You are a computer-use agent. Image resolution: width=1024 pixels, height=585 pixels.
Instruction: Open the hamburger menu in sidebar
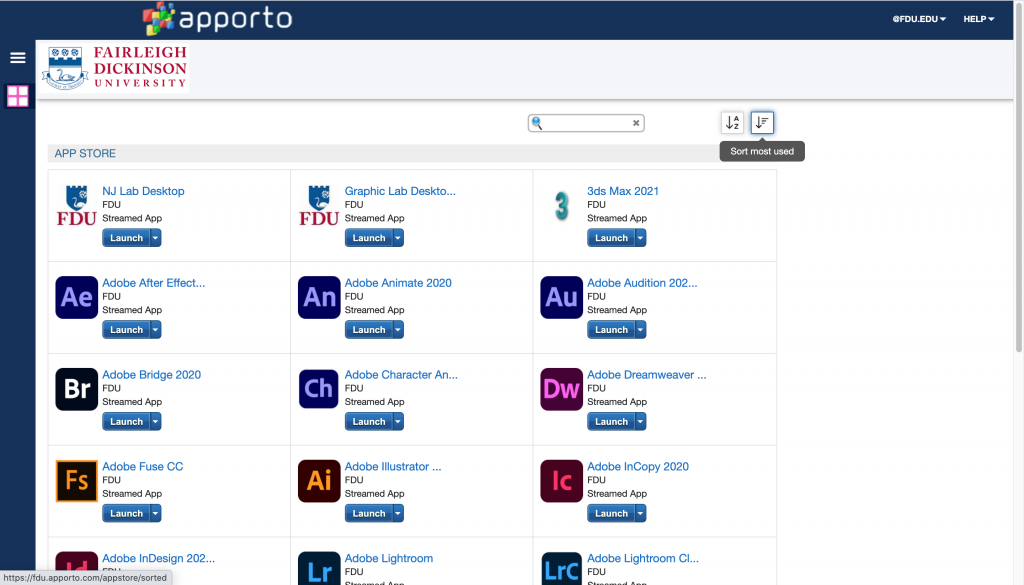18,58
